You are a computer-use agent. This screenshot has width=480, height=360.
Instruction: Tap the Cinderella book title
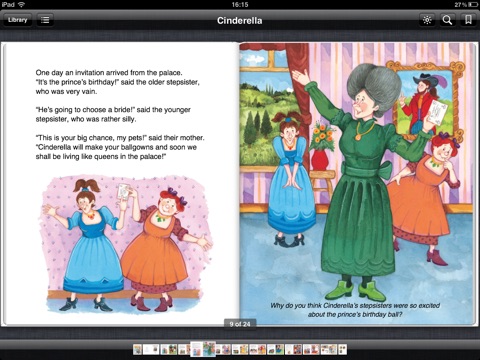239,21
